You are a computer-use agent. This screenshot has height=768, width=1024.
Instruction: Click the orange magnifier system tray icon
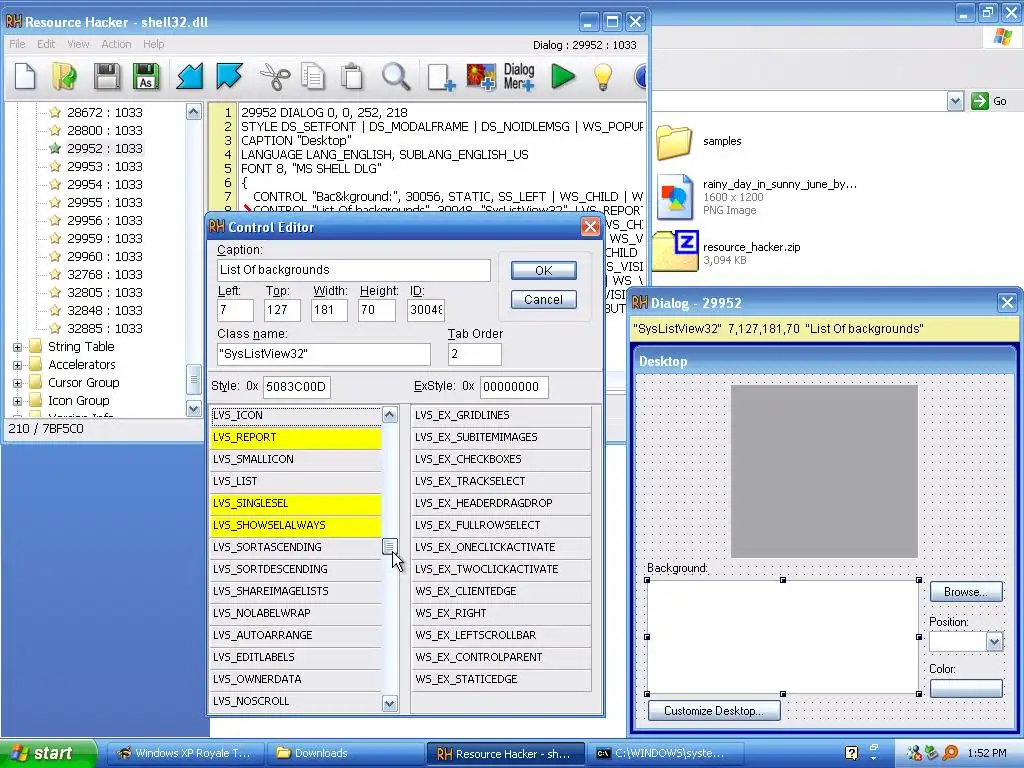click(951, 753)
